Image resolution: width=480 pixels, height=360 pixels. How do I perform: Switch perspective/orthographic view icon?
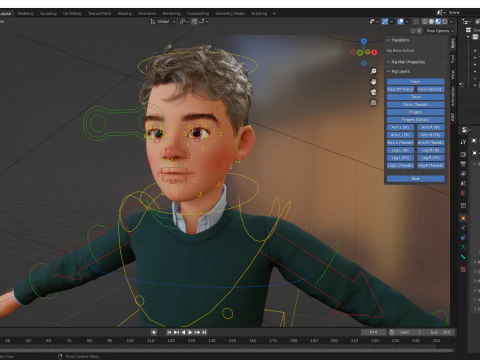pos(374,103)
